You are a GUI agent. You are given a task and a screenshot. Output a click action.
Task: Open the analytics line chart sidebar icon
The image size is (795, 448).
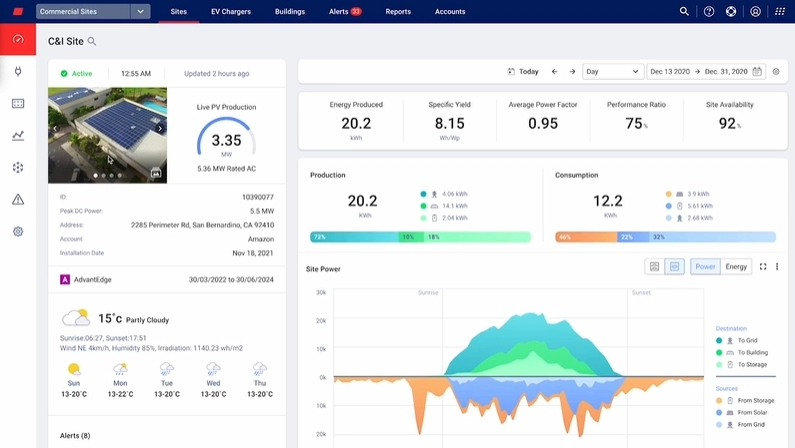[x=18, y=135]
